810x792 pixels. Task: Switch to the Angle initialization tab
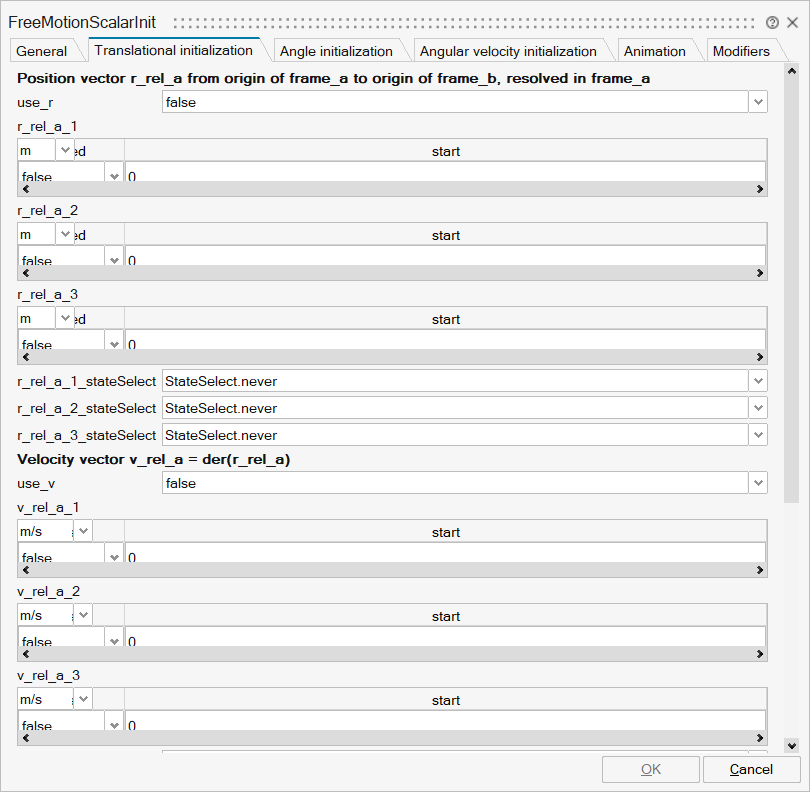click(x=337, y=49)
